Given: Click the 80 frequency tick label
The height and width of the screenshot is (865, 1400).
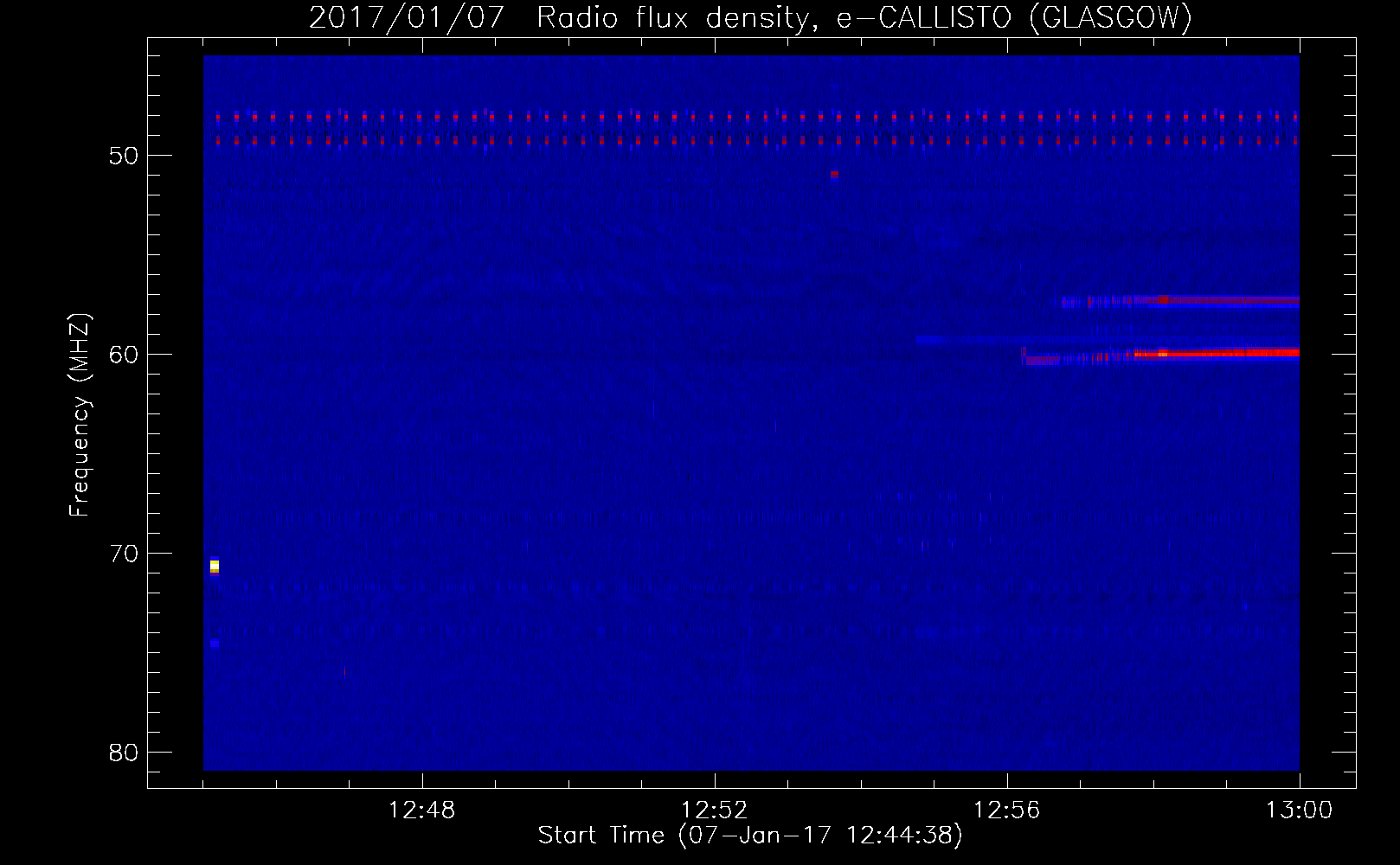Looking at the screenshot, I should pos(124,753).
